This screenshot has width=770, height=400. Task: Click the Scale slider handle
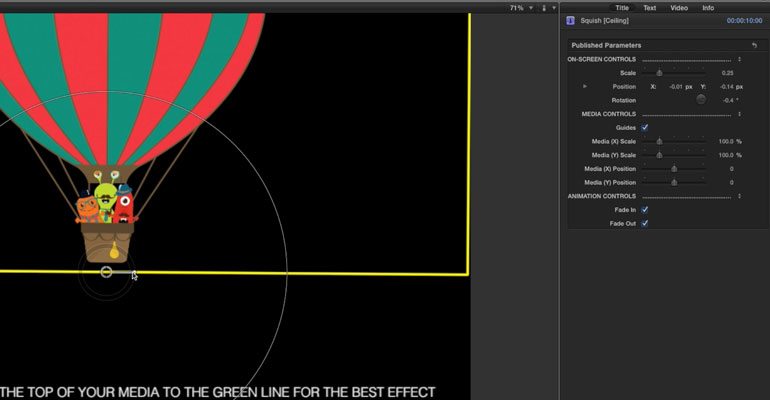(x=659, y=73)
